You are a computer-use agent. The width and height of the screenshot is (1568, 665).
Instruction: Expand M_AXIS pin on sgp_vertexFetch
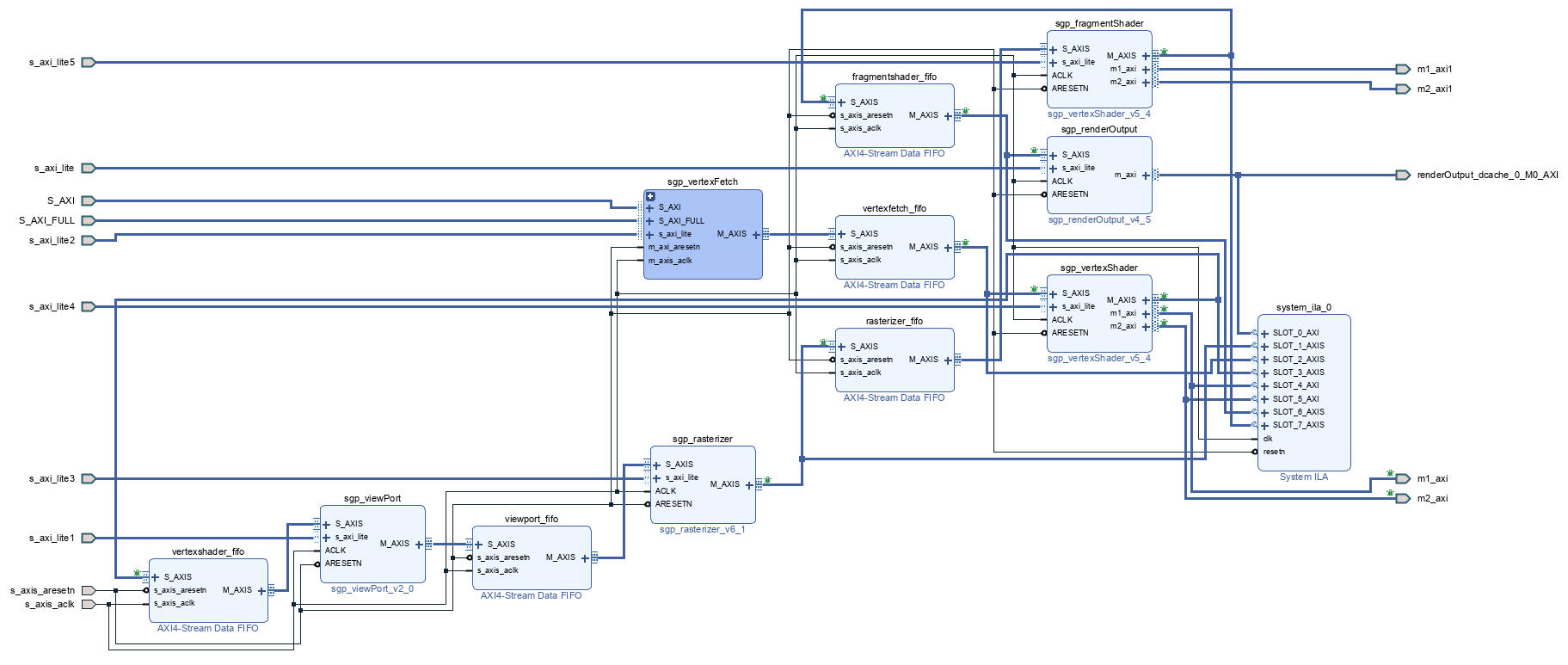point(756,234)
